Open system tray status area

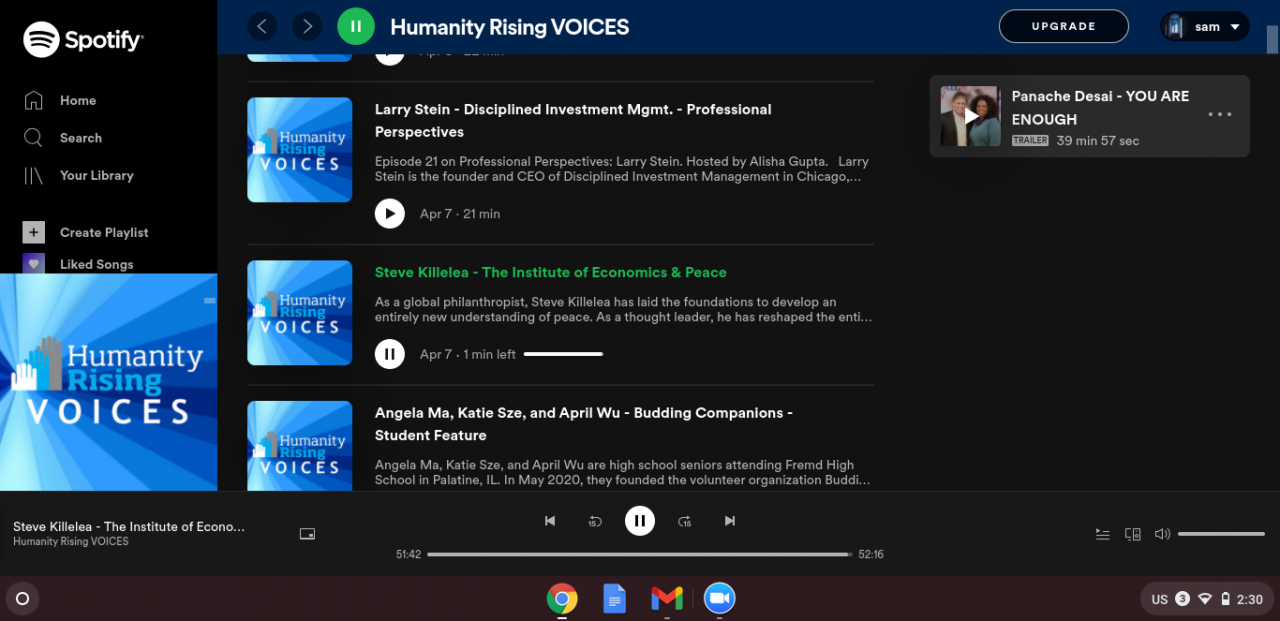(1207, 599)
